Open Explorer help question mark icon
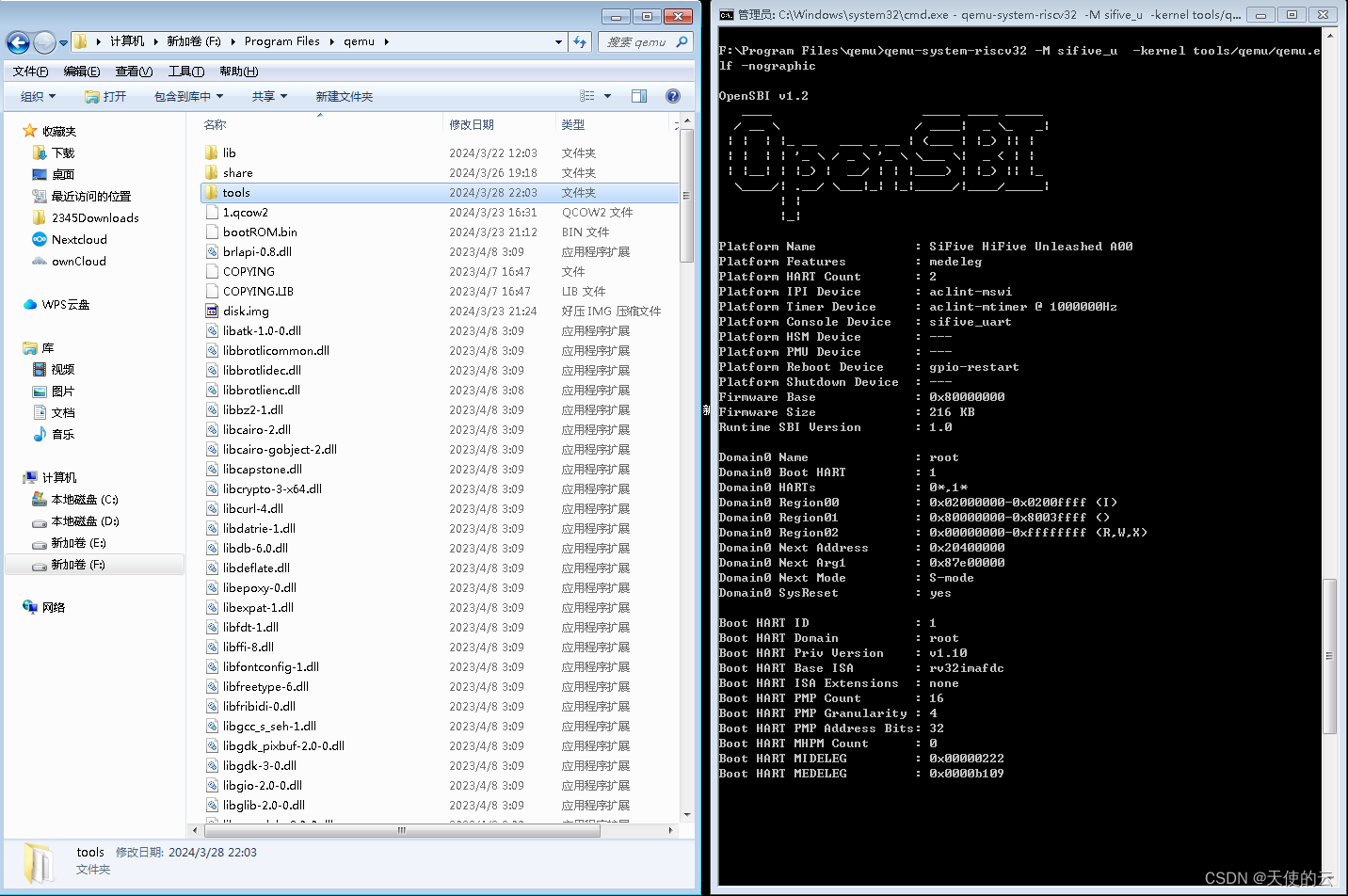The height and width of the screenshot is (896, 1348). (x=673, y=96)
